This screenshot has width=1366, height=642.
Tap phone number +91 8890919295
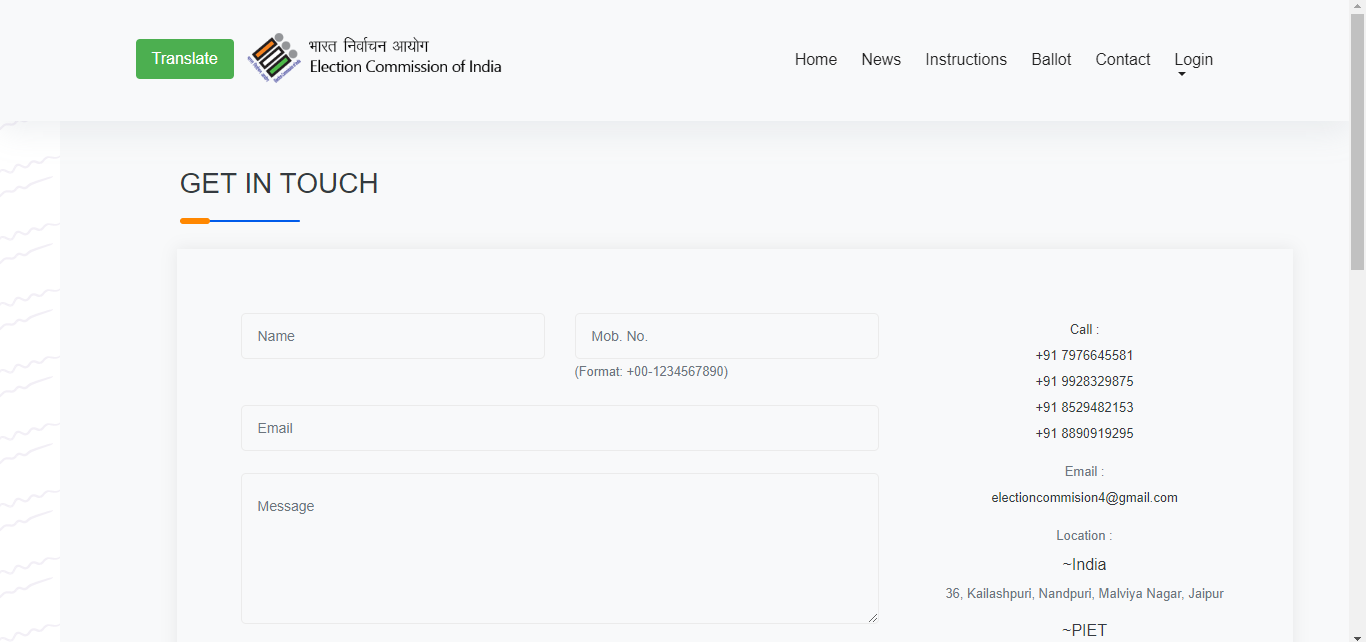point(1084,434)
